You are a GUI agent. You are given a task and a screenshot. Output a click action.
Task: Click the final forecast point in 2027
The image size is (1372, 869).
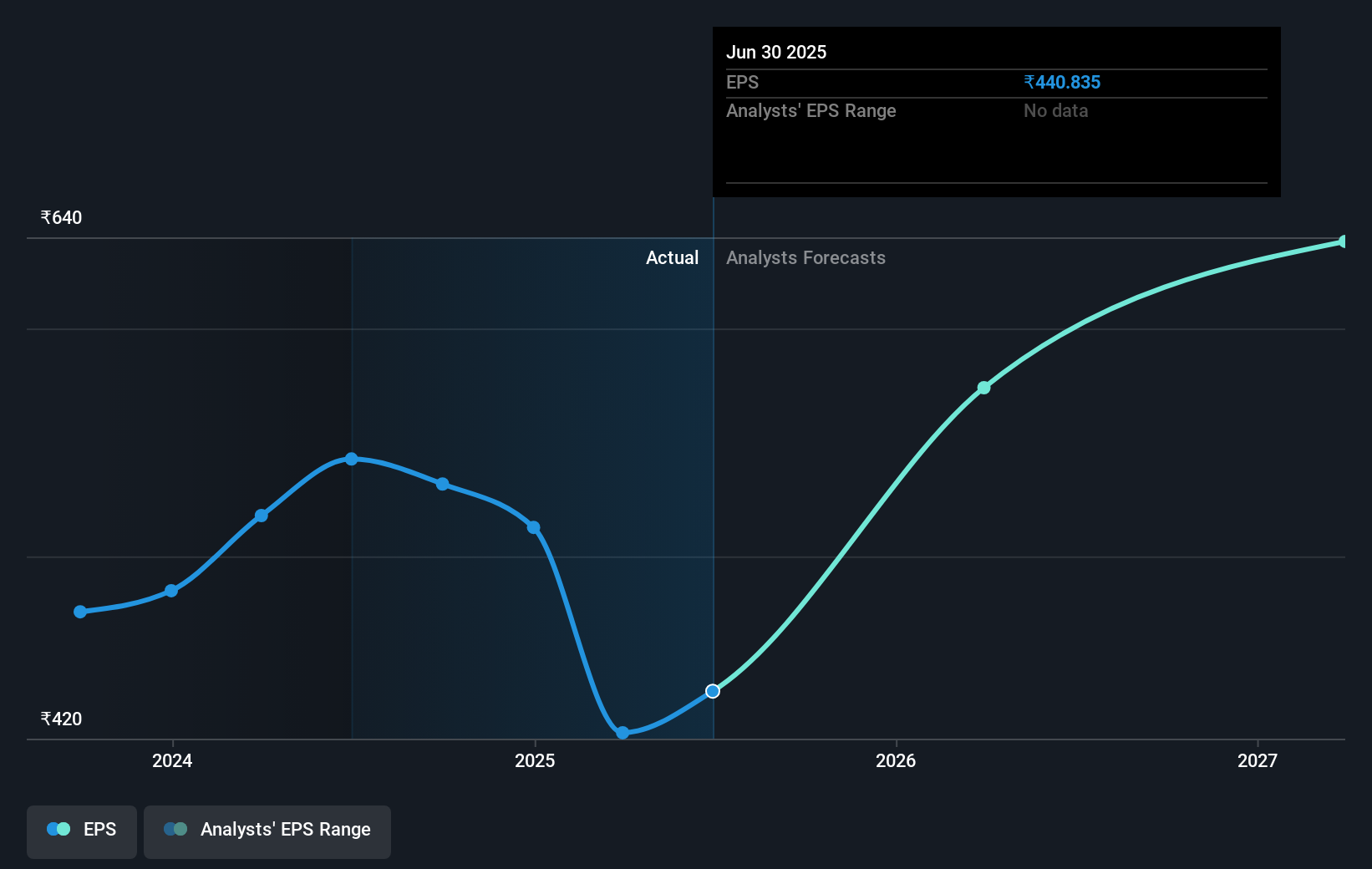coord(1343,241)
